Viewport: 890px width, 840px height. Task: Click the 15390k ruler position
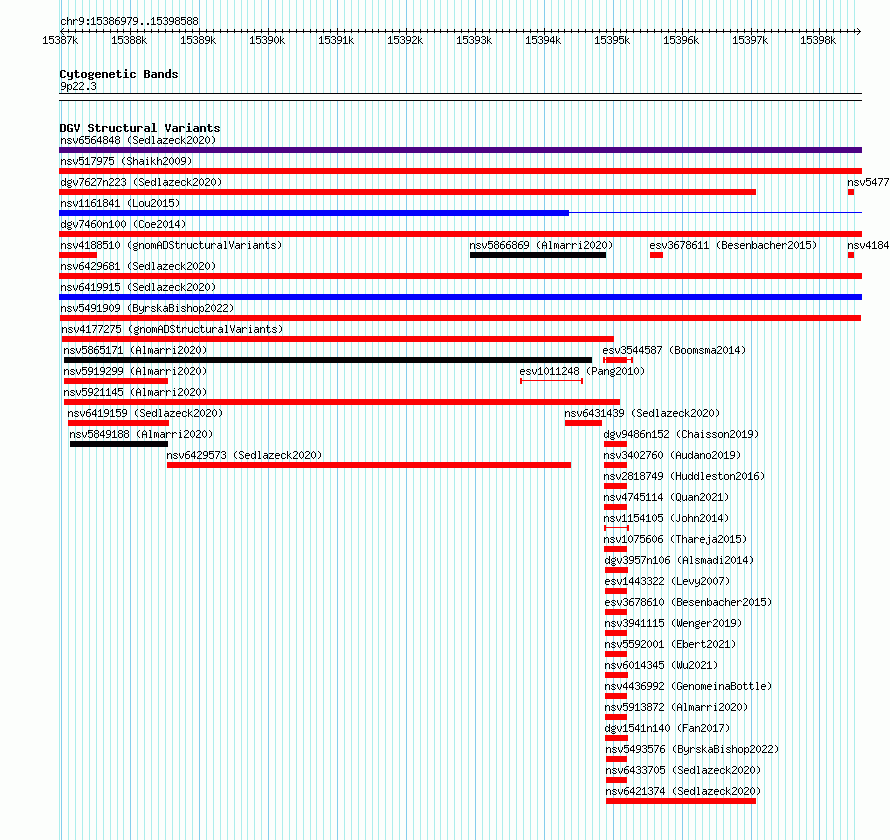click(x=267, y=40)
